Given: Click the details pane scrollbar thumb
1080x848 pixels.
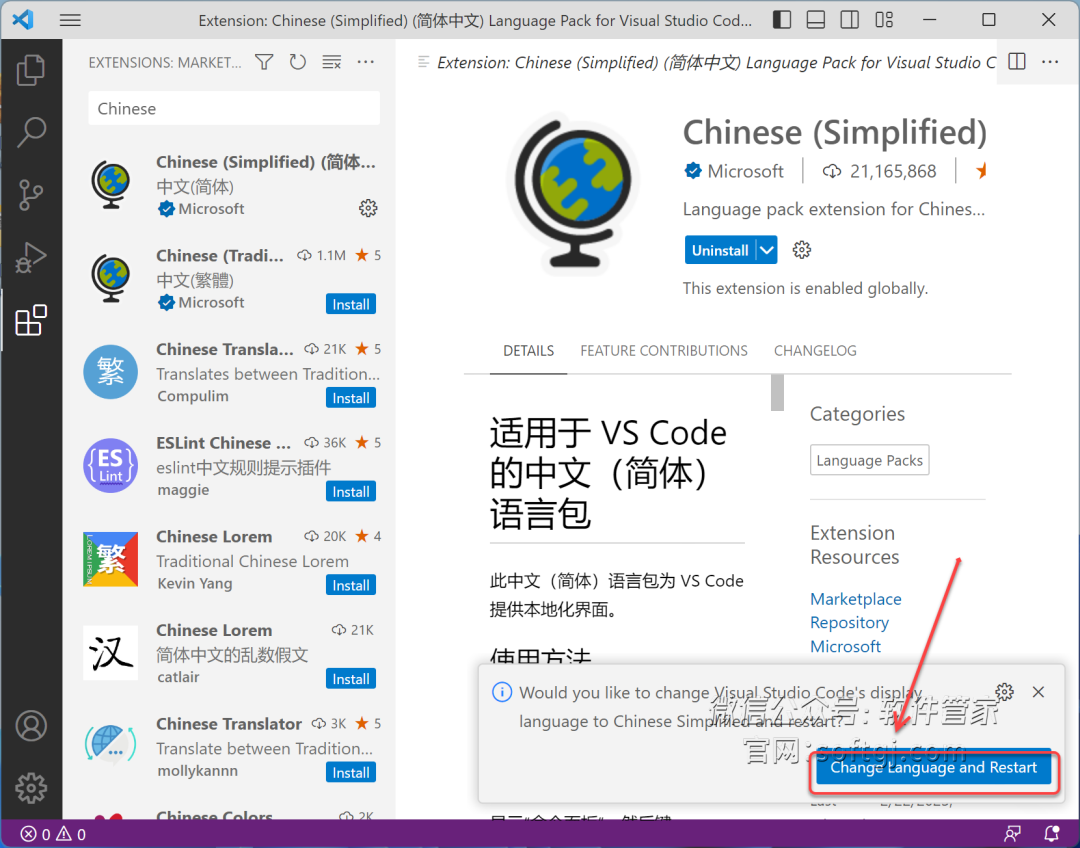Looking at the screenshot, I should [778, 393].
